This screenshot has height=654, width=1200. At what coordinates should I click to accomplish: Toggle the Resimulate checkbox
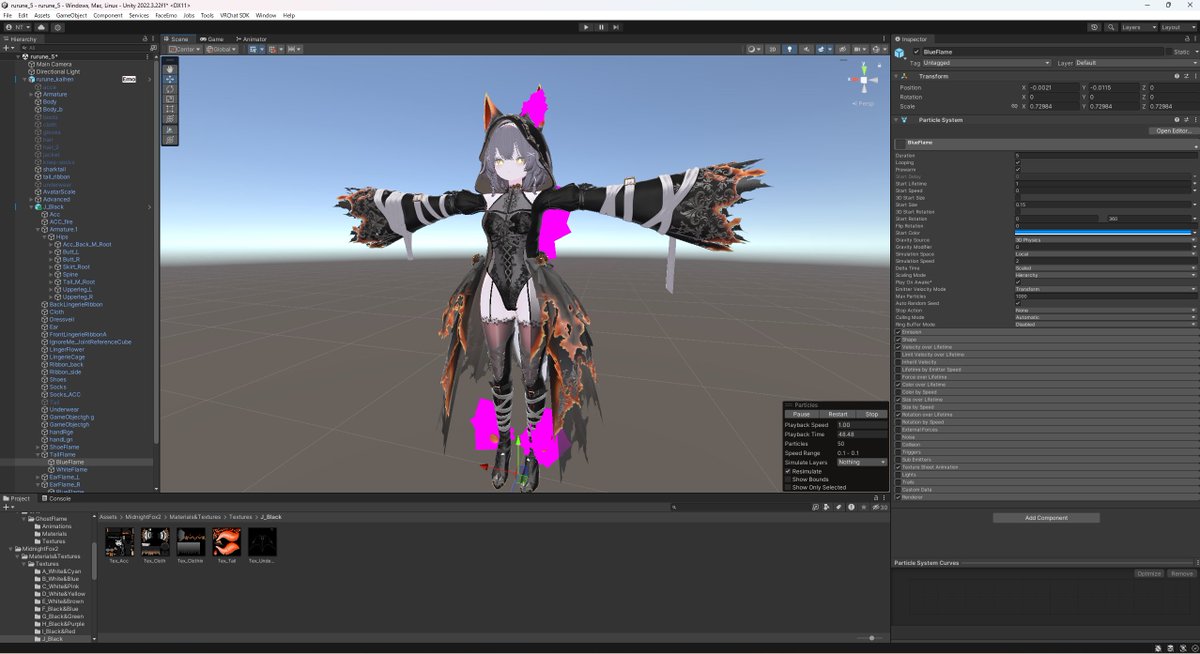788,471
